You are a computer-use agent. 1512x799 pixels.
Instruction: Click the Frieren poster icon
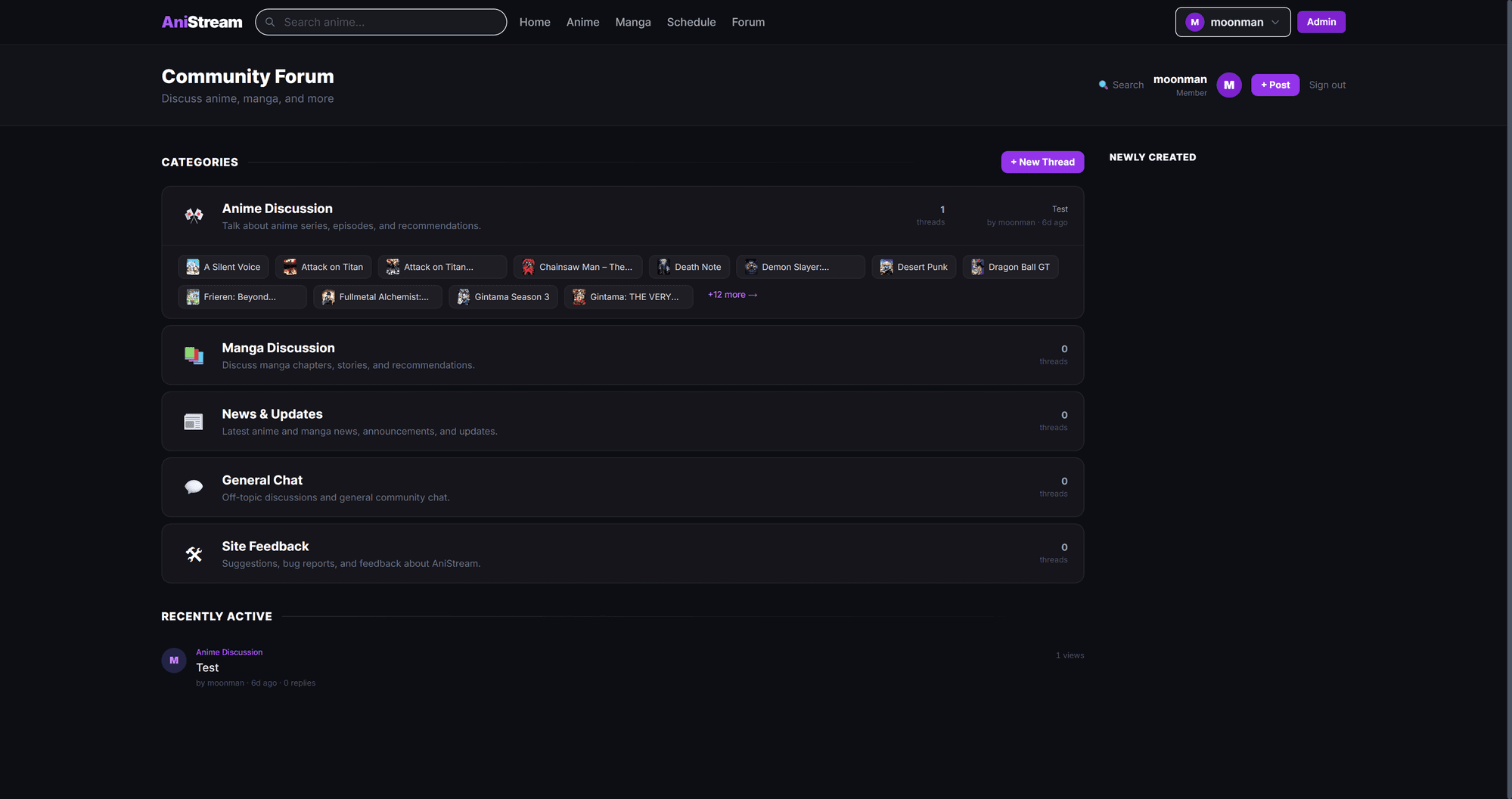[193, 297]
